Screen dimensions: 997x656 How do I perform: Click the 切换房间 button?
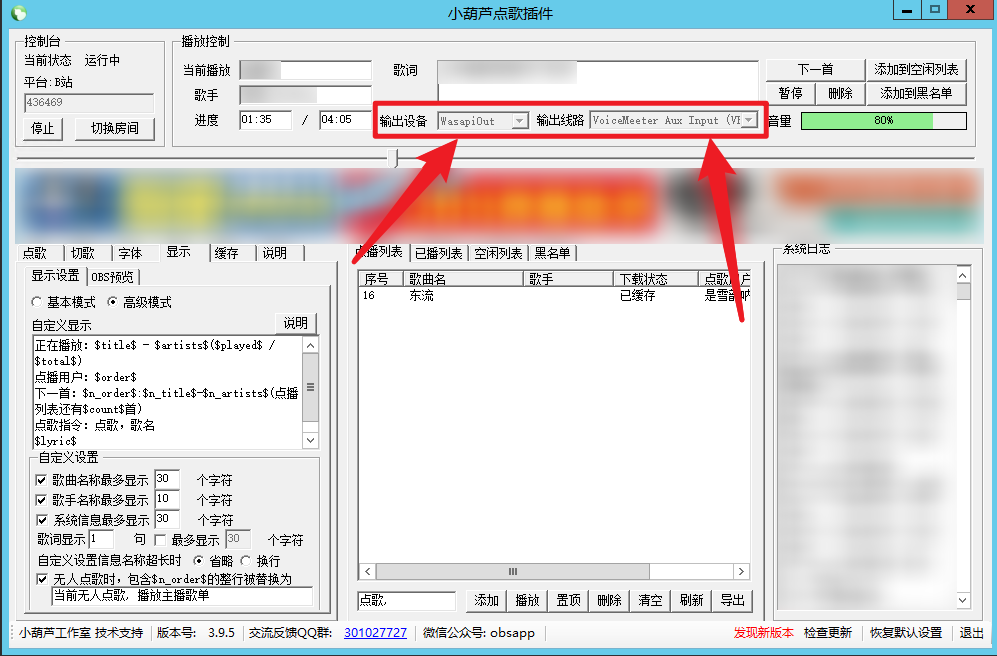pyautogui.click(x=114, y=128)
